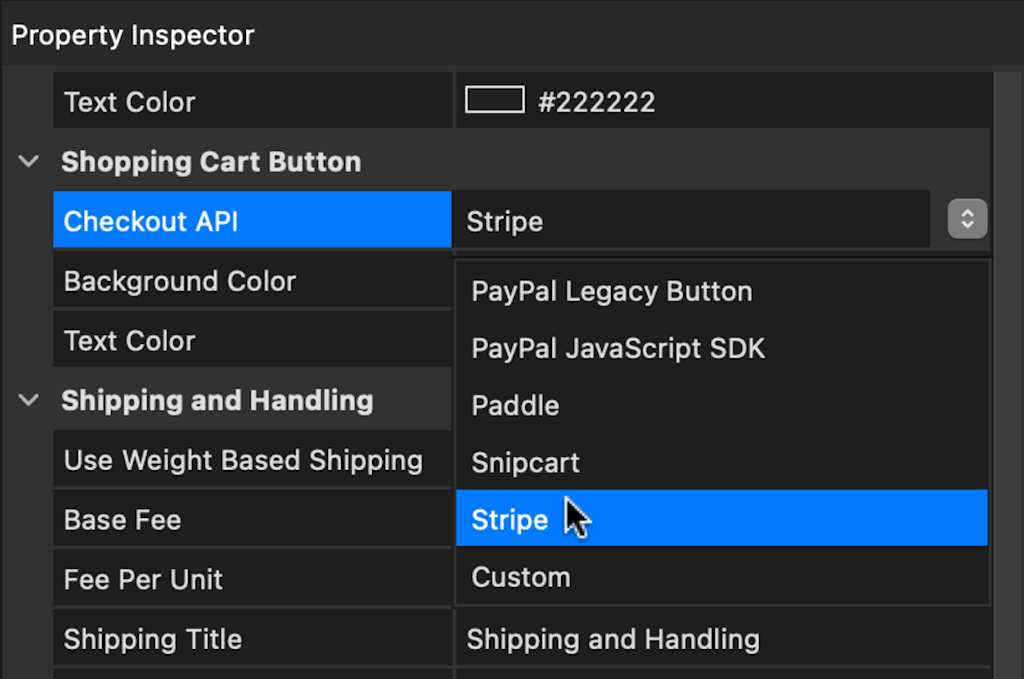
Task: Select the Fee Per Unit property
Action: pos(252,578)
